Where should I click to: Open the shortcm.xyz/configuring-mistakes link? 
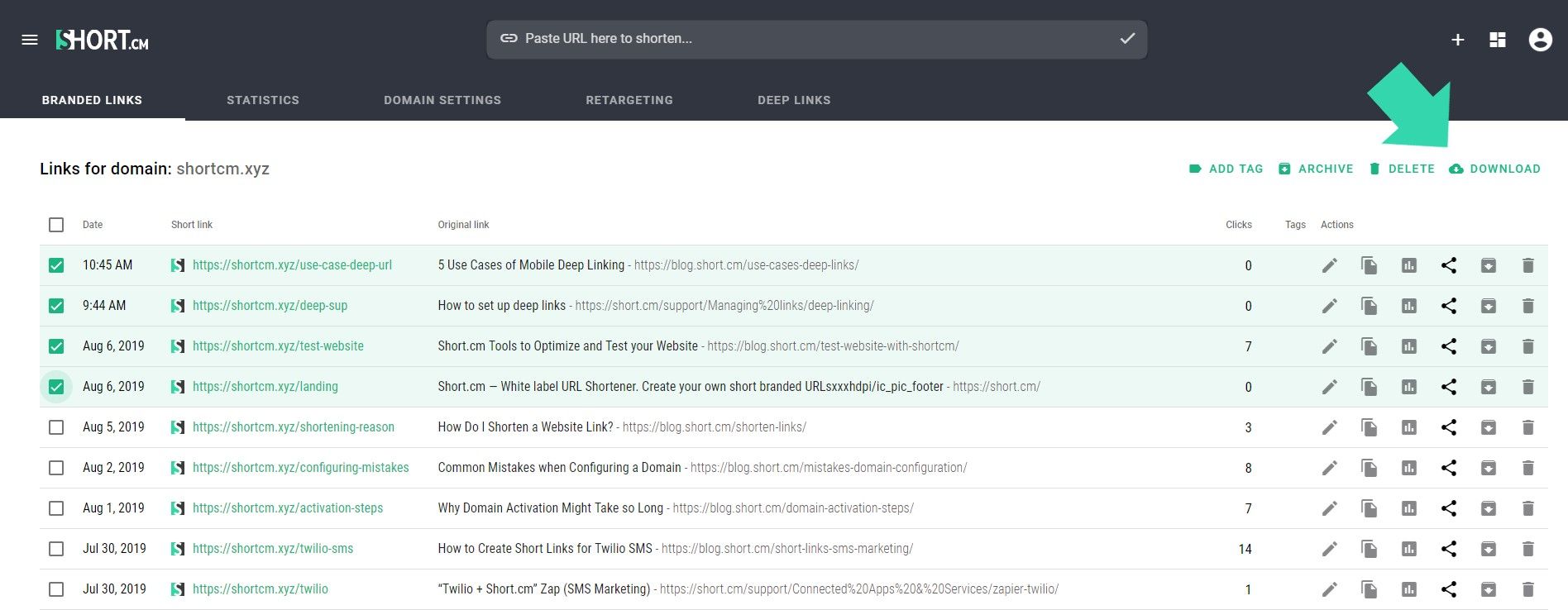pyautogui.click(x=300, y=468)
